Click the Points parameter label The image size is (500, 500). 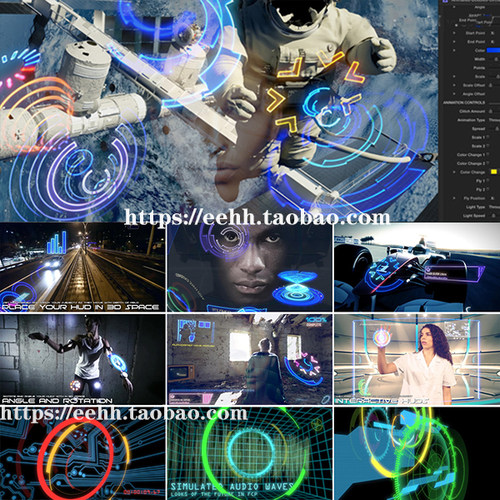479,68
